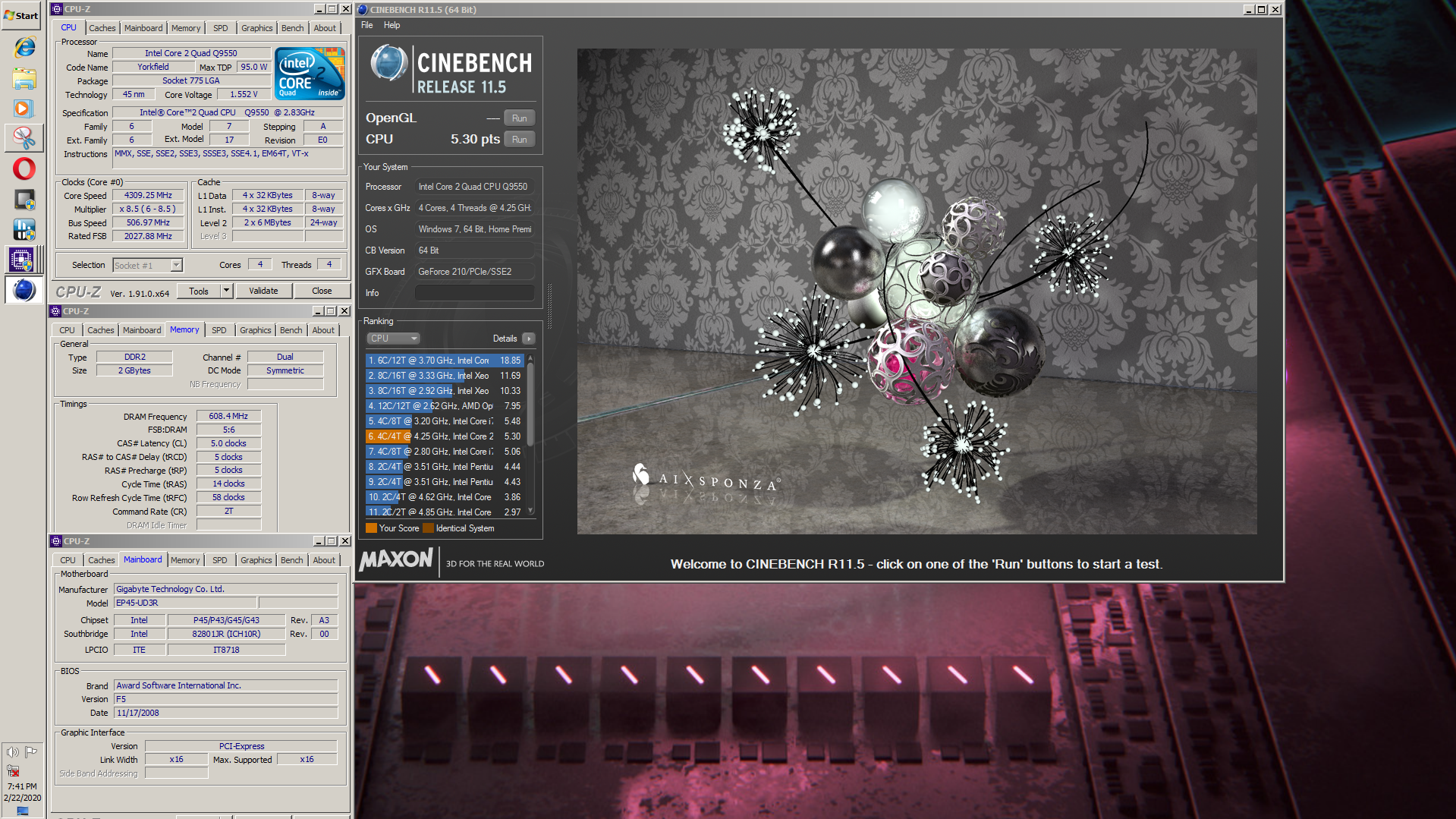Screen dimensions: 1456x819
Task: Click the disconnected network tray icon
Action: [x=13, y=770]
